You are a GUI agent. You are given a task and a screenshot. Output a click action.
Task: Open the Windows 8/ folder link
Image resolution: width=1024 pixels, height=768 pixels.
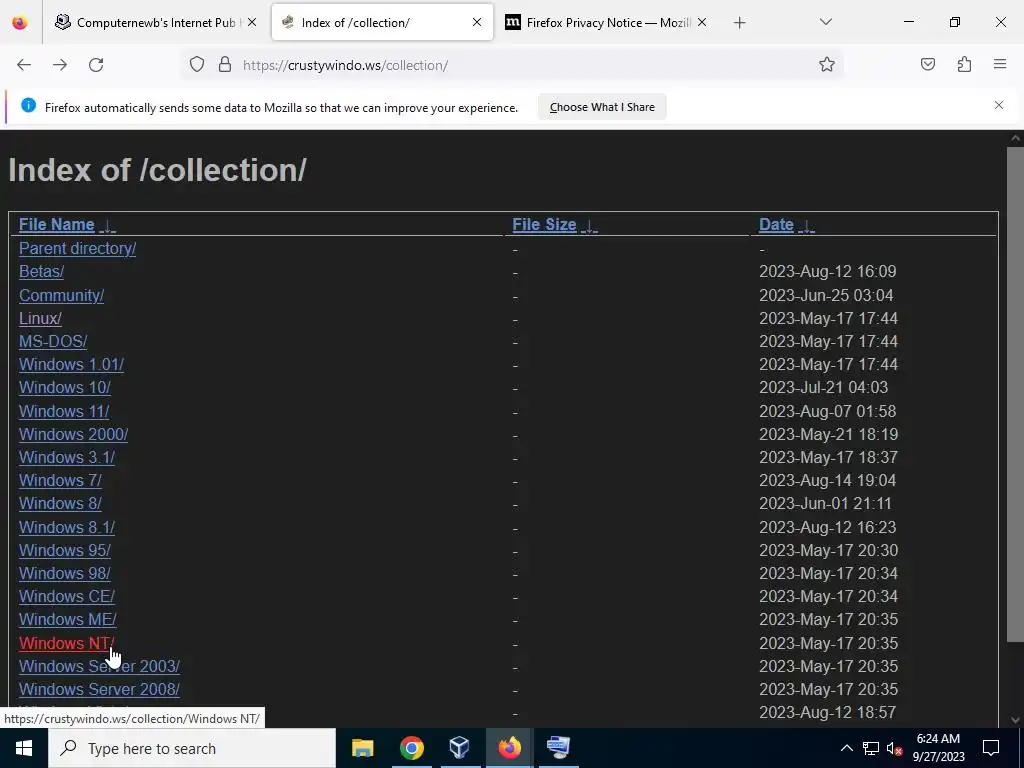coord(60,504)
